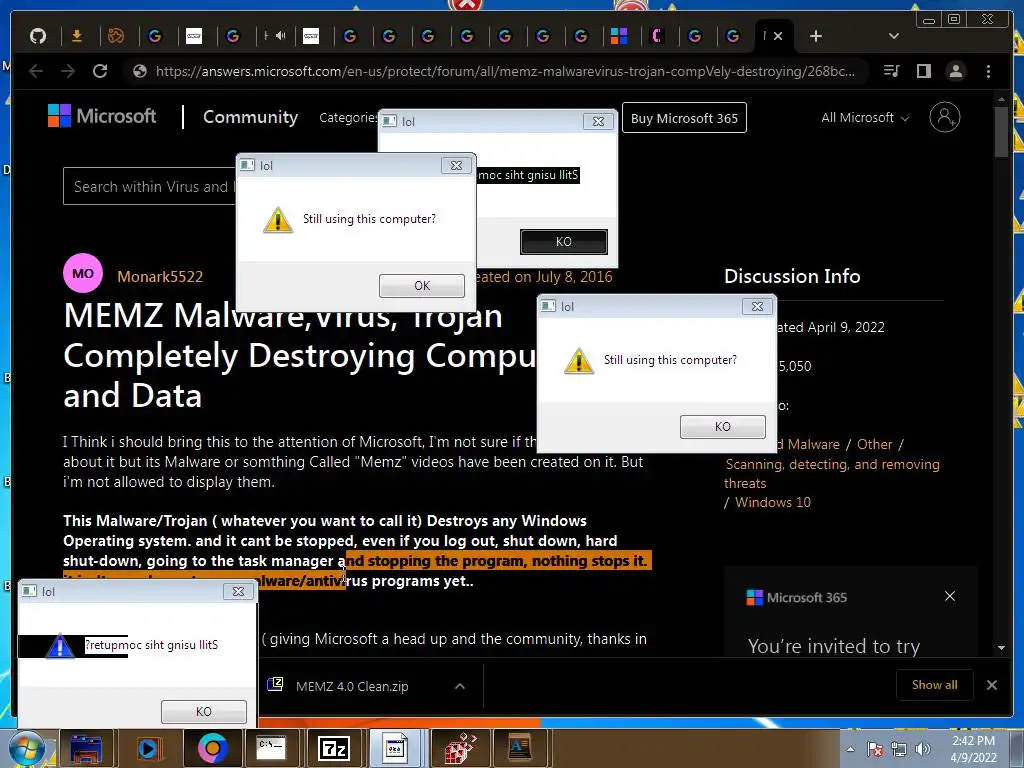The width and height of the screenshot is (1024, 768).
Task: Click the network tray icon
Action: [899, 749]
